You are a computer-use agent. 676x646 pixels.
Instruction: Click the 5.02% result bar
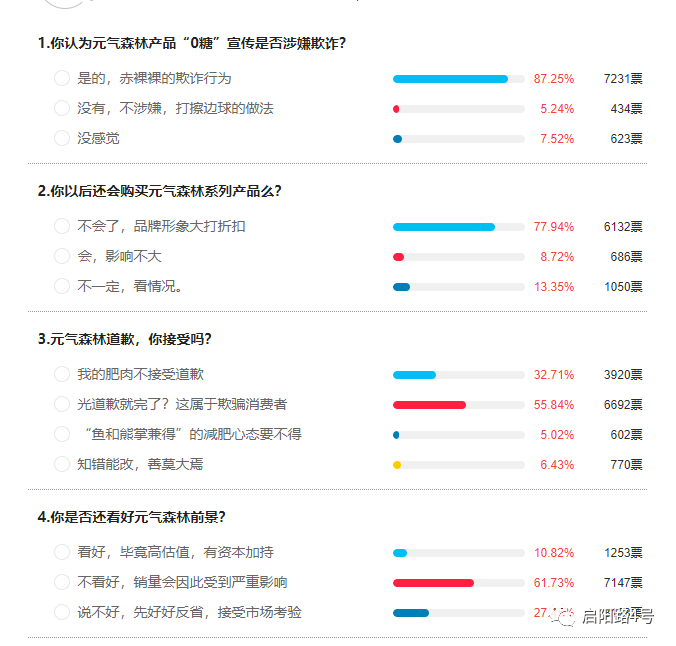click(459, 435)
